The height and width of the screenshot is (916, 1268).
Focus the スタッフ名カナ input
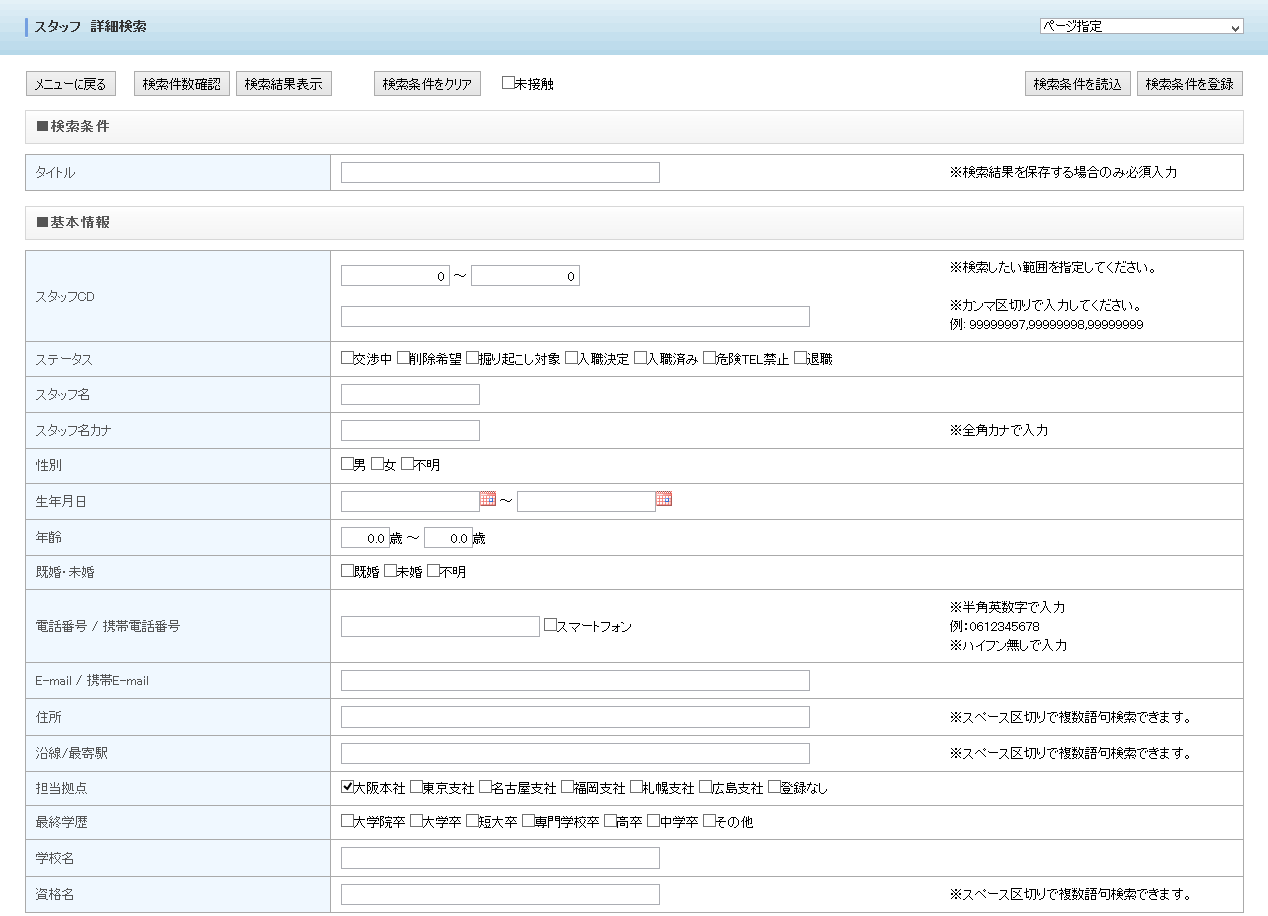pos(410,430)
